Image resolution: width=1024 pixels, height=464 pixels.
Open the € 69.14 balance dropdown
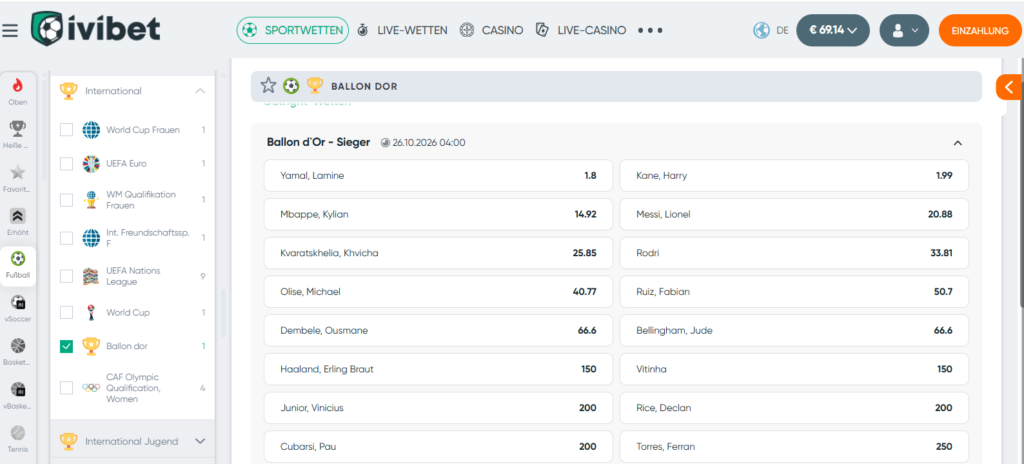(833, 30)
